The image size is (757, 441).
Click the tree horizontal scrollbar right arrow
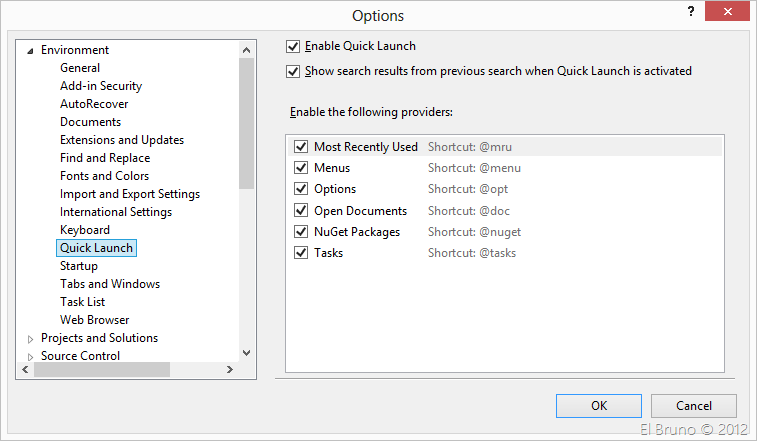coord(228,370)
